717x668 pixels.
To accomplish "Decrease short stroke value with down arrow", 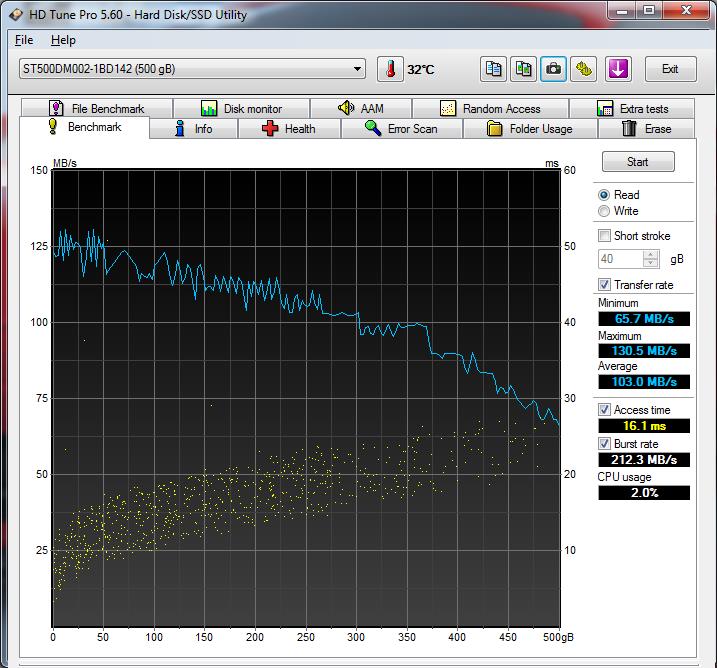I will 651,263.
